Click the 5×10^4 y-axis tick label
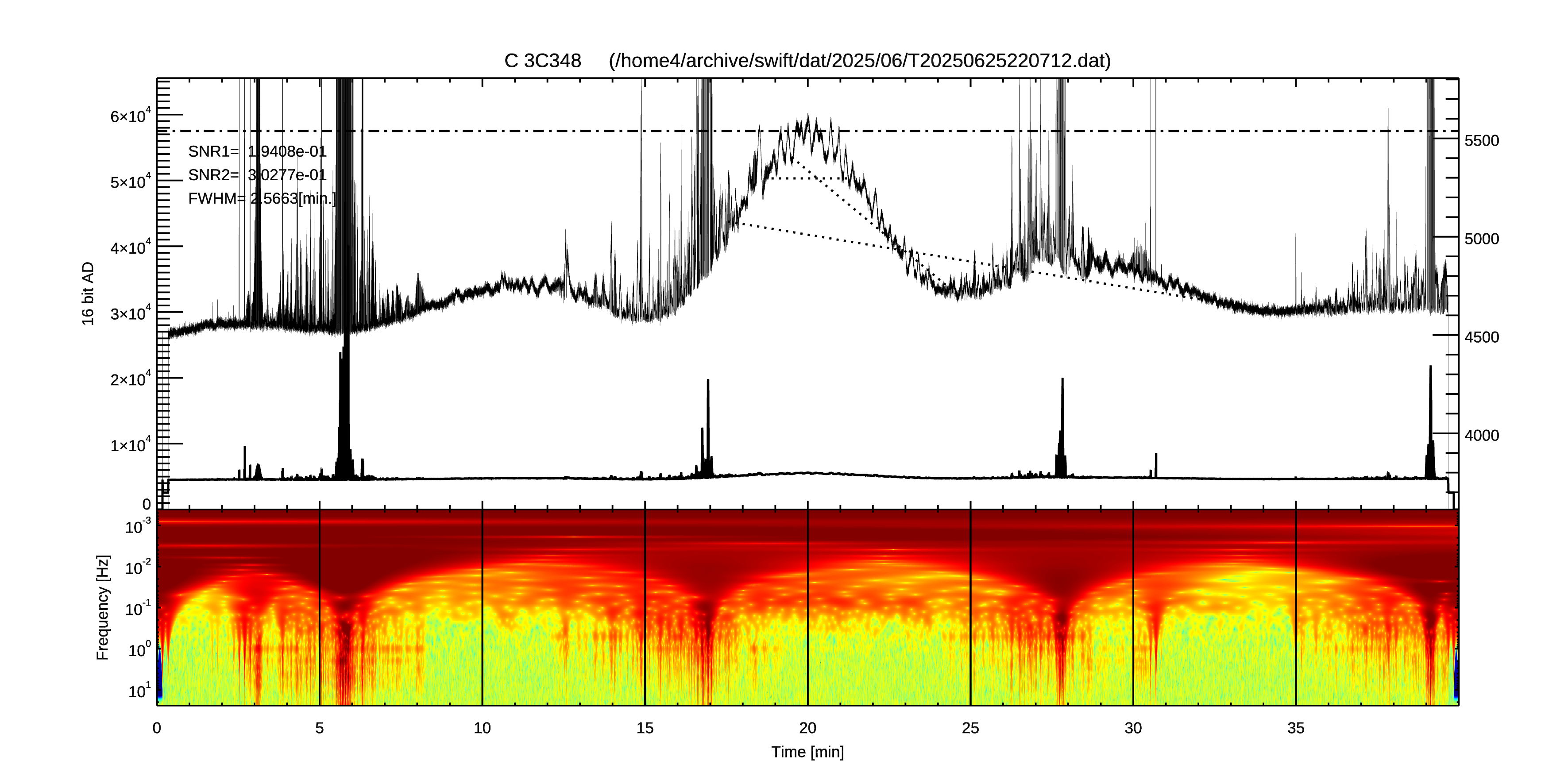This screenshot has height=784, width=1568. pos(130,181)
